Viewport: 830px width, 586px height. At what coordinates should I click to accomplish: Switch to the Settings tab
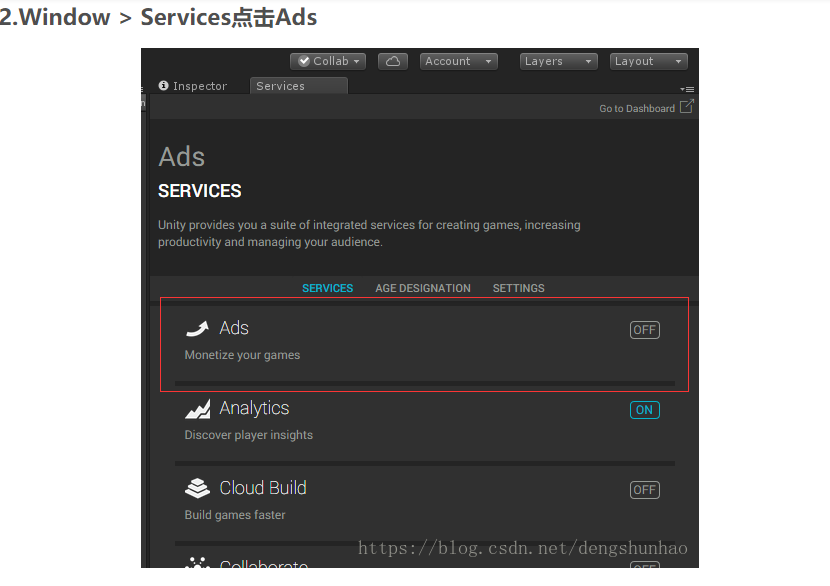(518, 288)
